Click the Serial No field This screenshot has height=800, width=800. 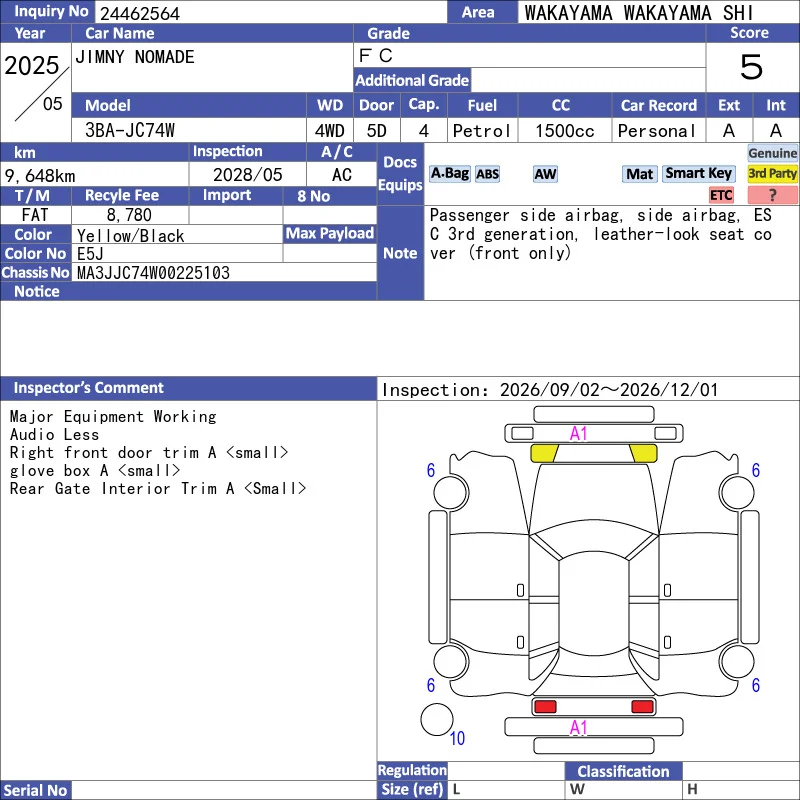click(224, 790)
